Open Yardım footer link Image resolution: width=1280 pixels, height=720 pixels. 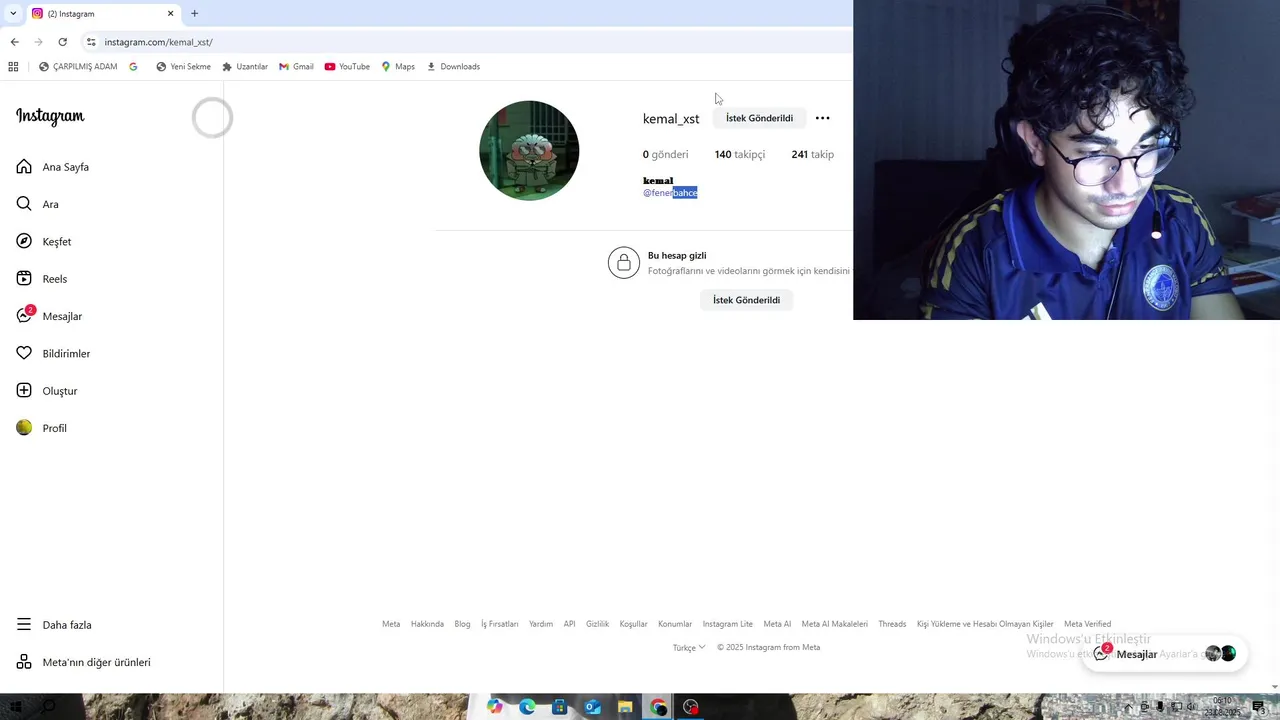tap(541, 624)
